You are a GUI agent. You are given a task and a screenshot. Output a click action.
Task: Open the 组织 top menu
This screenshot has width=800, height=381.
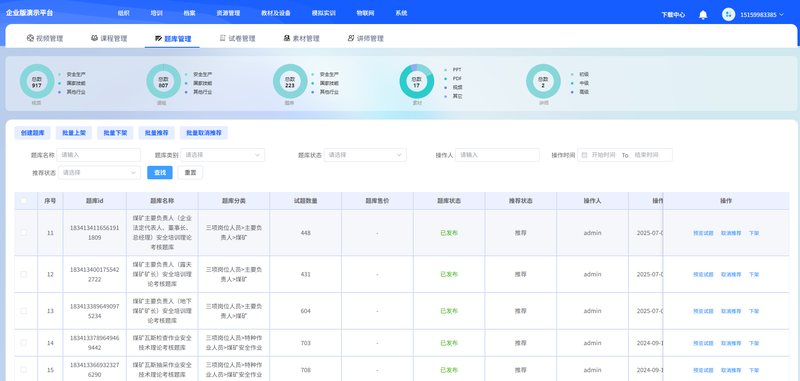[123, 14]
